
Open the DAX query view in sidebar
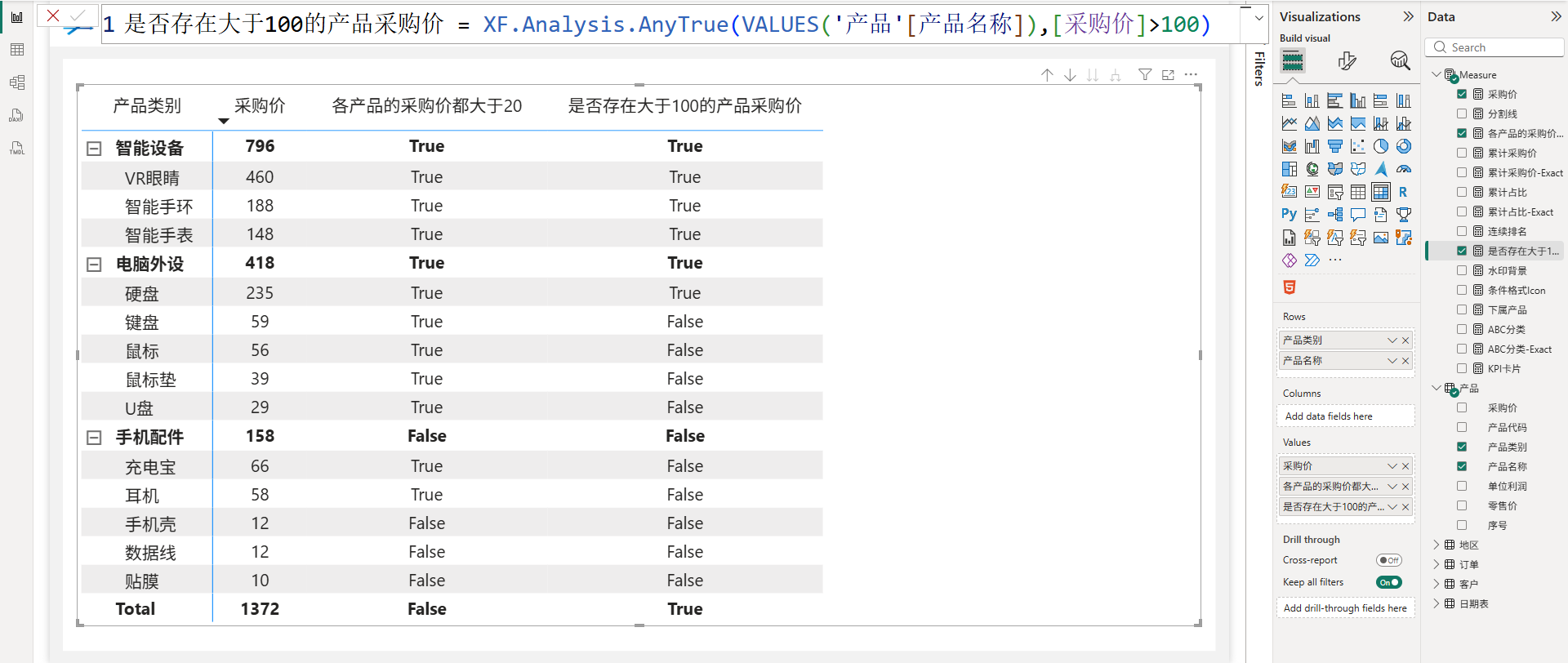pyautogui.click(x=16, y=115)
